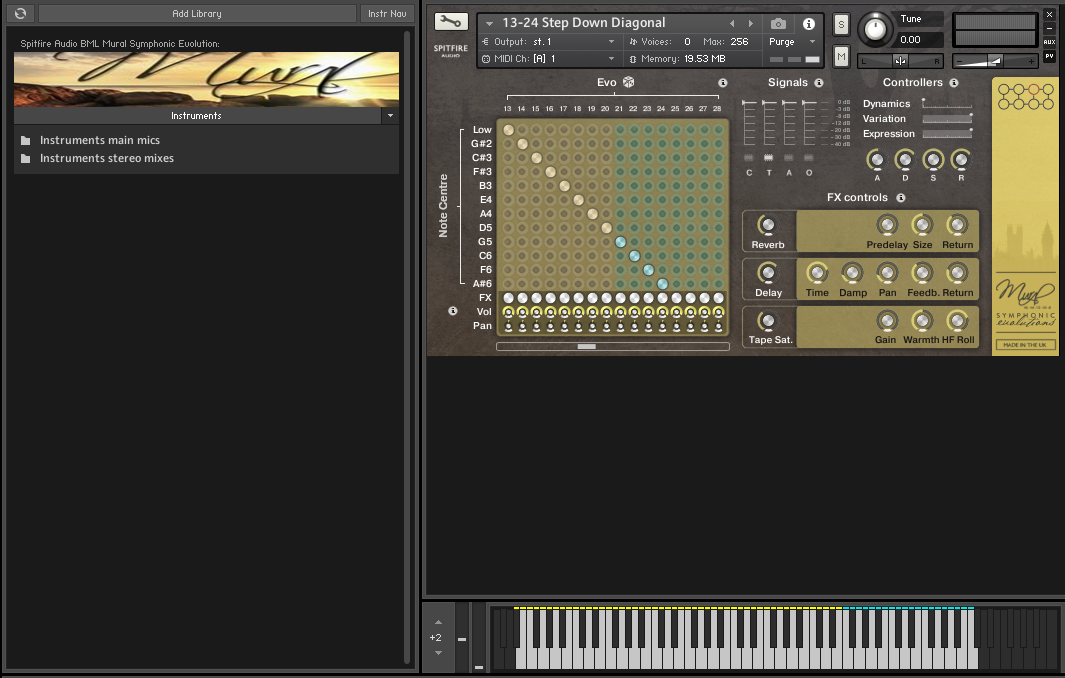The width and height of the screenshot is (1065, 678).
Task: Go to previous instrument with left arrow
Action: point(732,24)
